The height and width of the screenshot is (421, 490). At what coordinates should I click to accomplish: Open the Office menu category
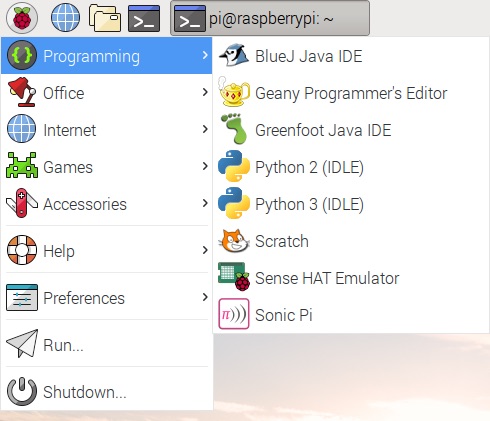point(107,92)
